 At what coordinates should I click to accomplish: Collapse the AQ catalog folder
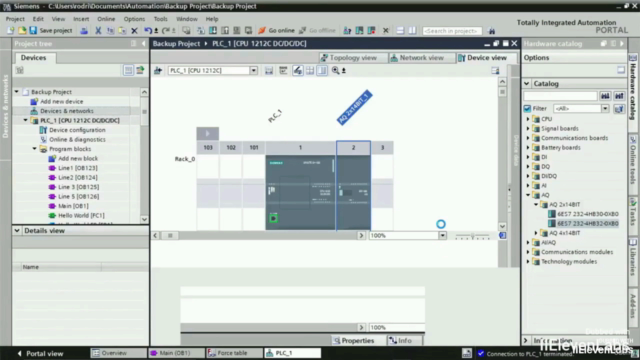pos(528,195)
